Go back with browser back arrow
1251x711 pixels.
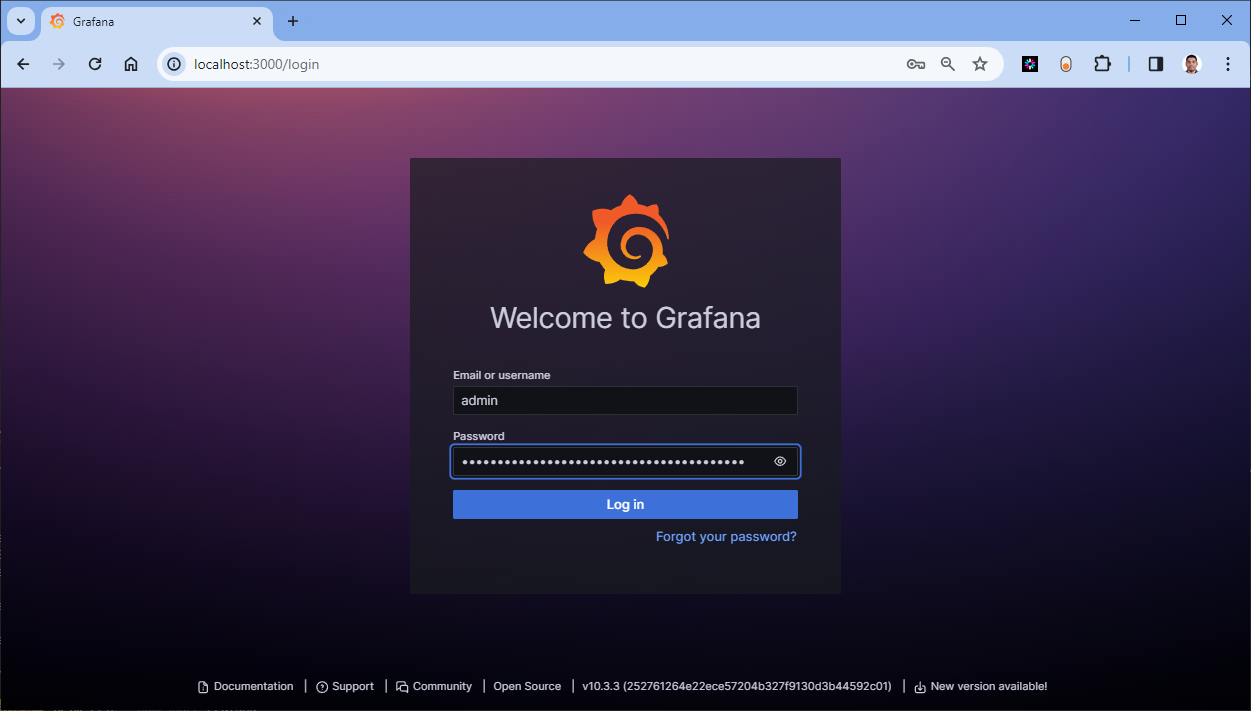click(24, 64)
